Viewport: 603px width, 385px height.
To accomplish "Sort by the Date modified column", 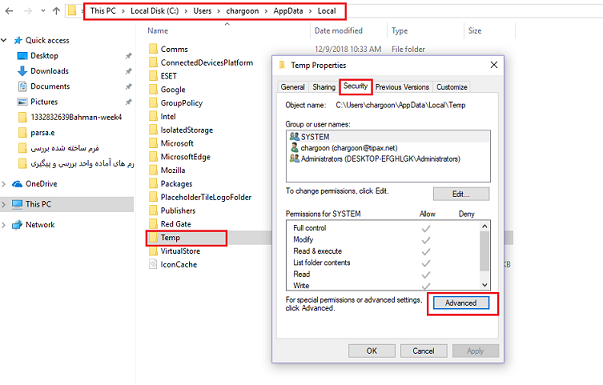I will [338, 31].
